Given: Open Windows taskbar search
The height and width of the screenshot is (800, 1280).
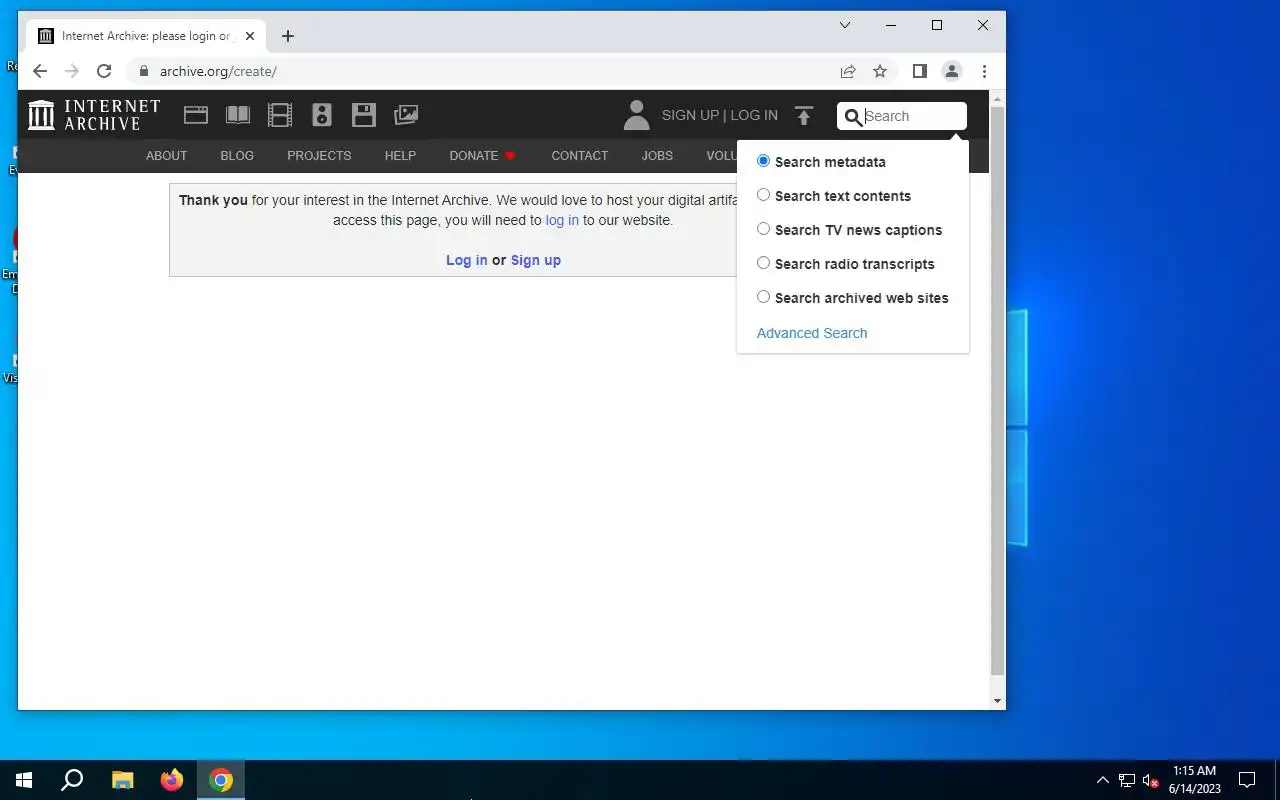Looking at the screenshot, I should (72, 780).
